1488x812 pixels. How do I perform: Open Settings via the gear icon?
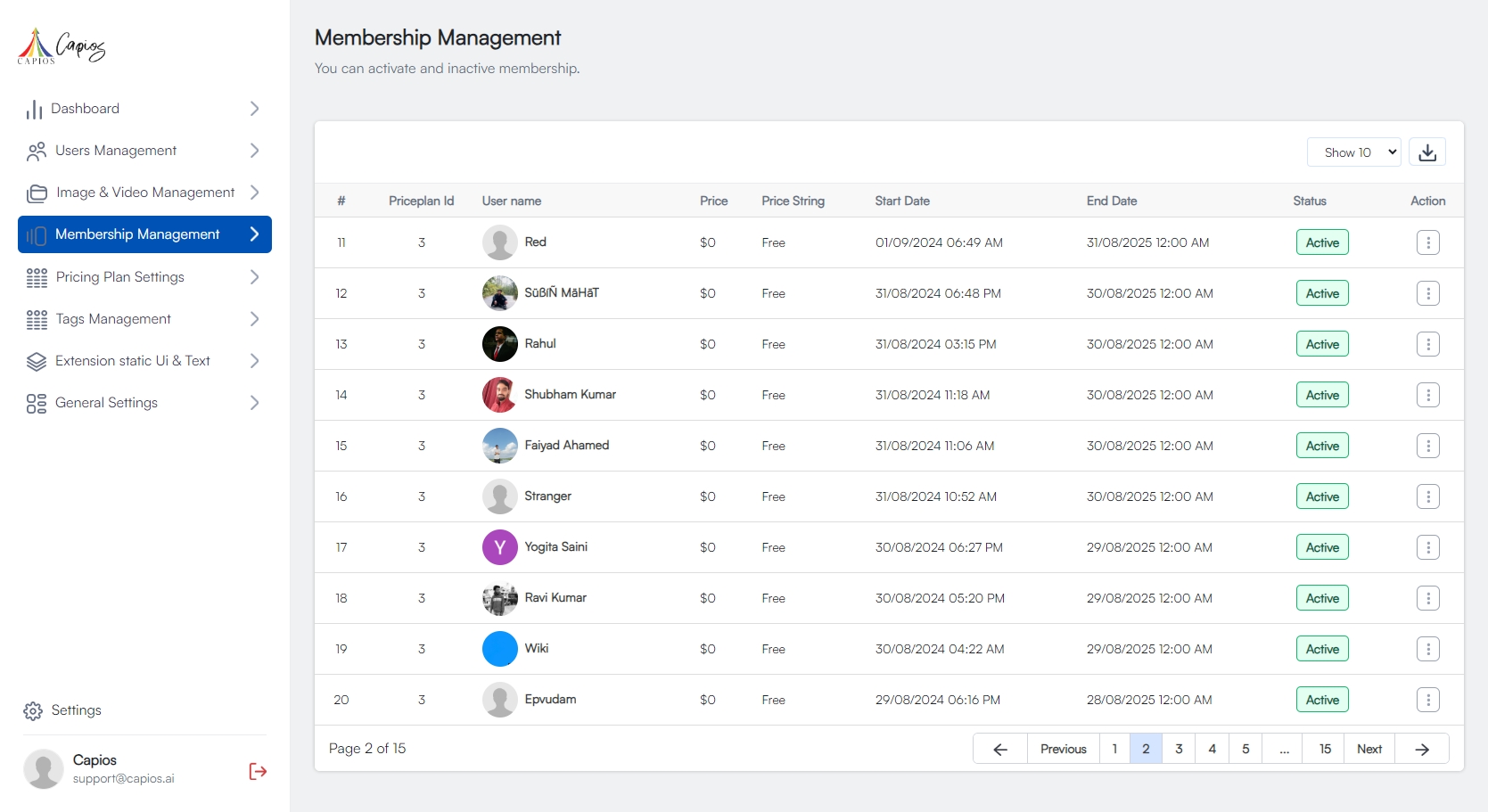(x=33, y=710)
